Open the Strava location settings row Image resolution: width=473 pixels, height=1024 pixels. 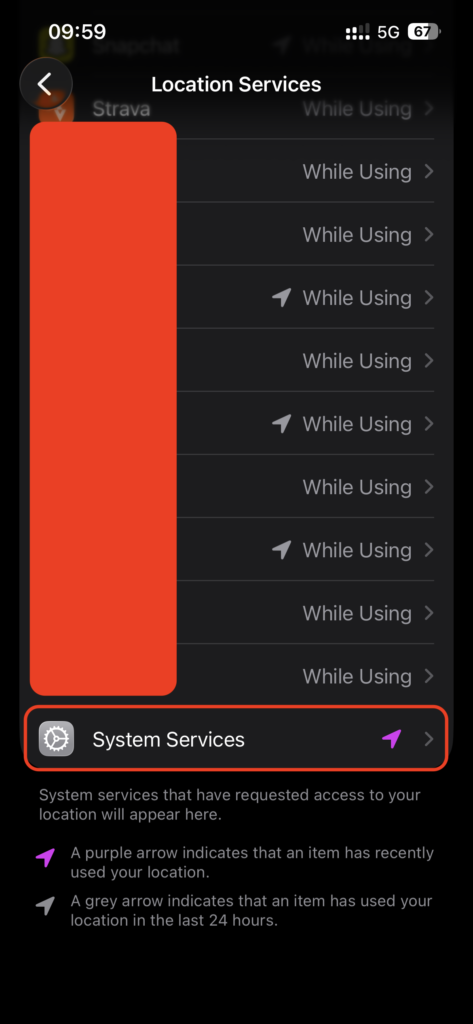pyautogui.click(x=236, y=108)
